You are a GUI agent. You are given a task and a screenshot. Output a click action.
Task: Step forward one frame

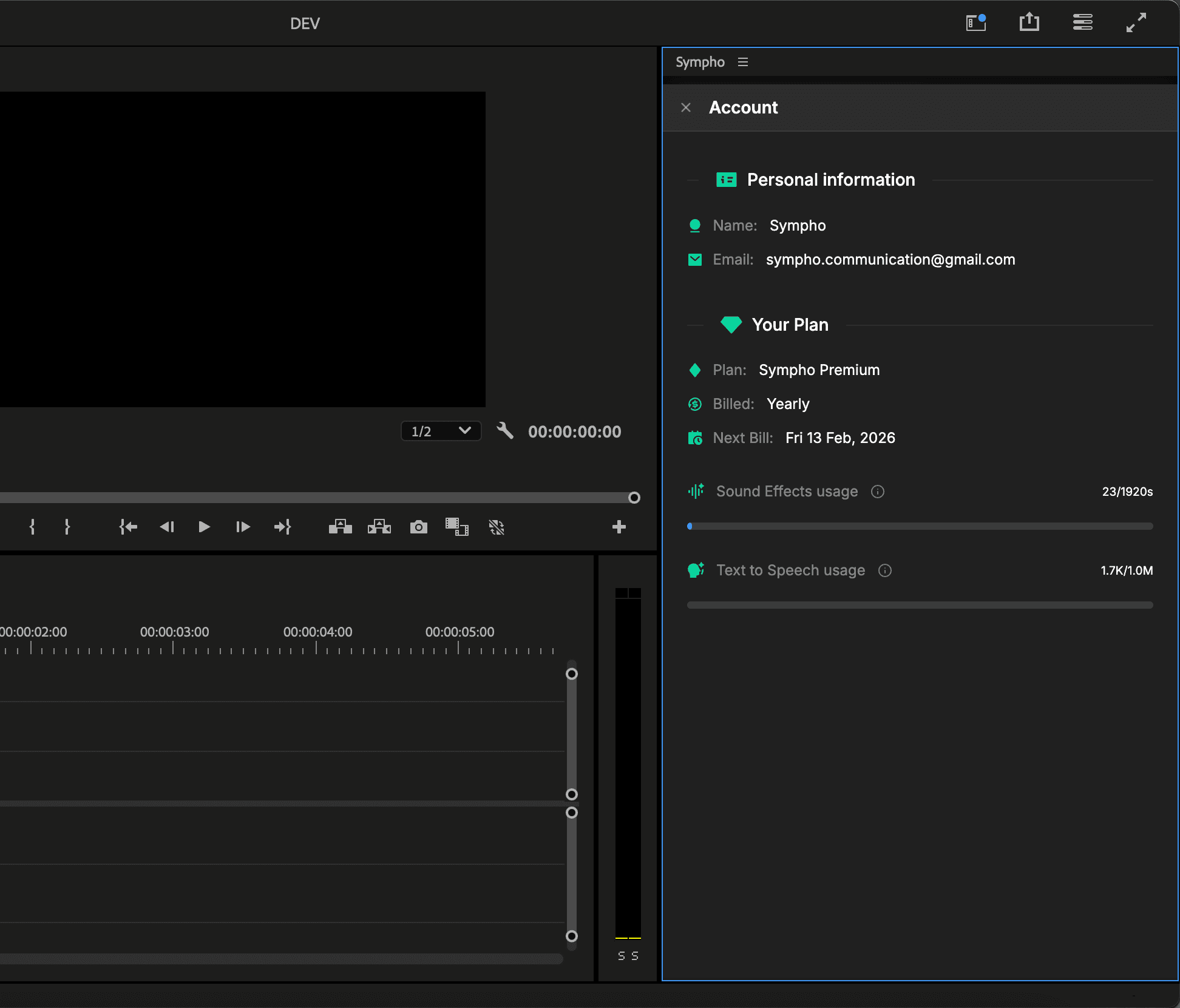tap(243, 527)
